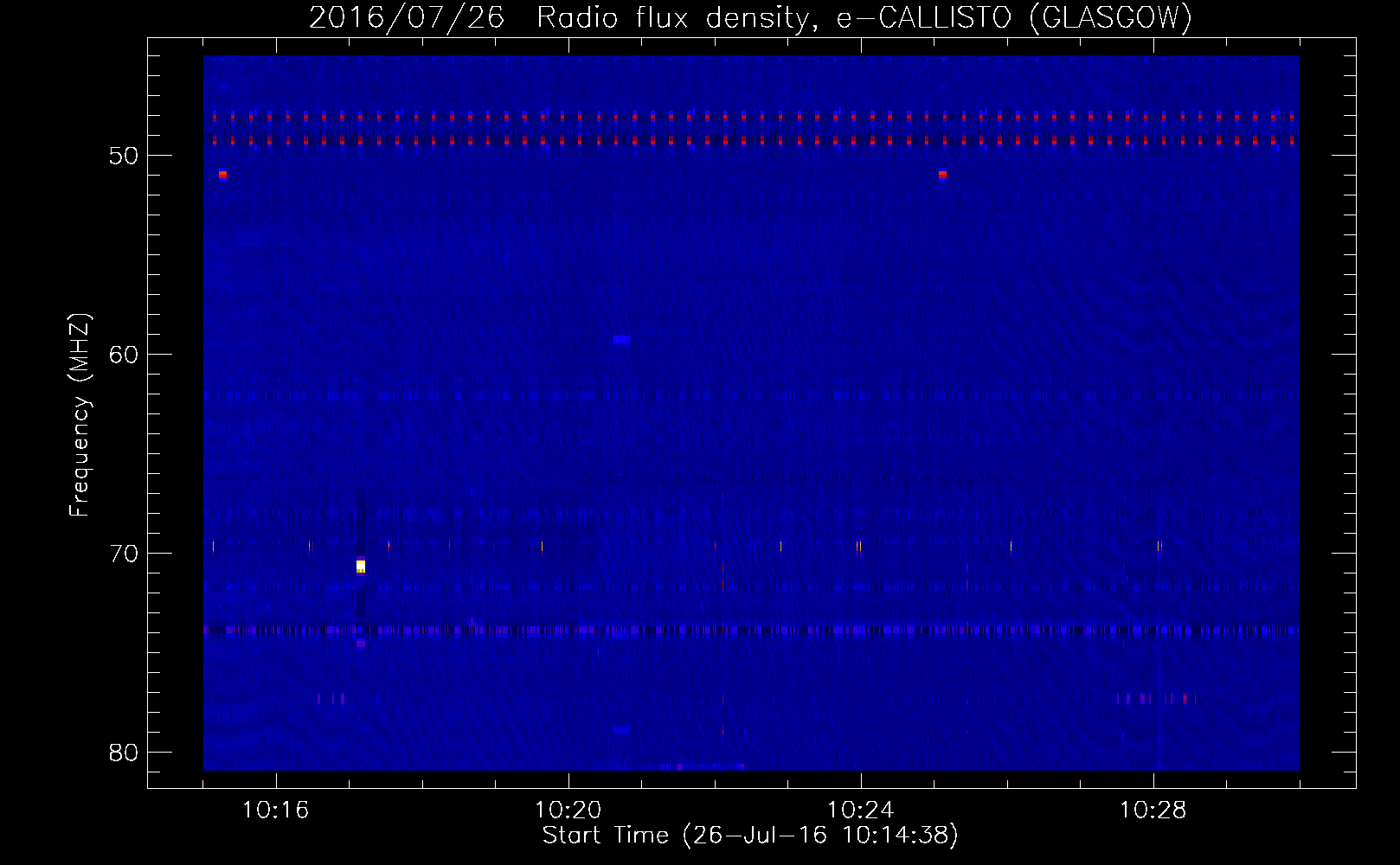Click the red spot near 51 MHz after 10:24
This screenshot has width=1400, height=865.
942,175
